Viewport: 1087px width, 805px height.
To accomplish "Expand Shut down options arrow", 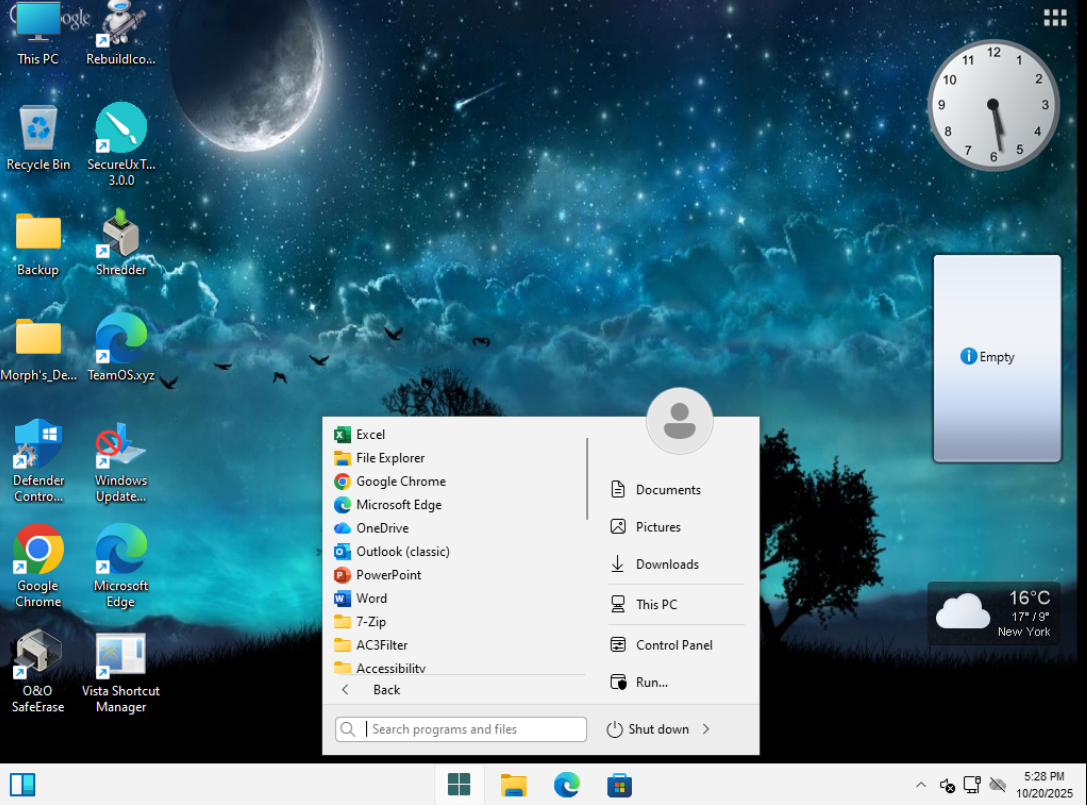I will [x=706, y=729].
